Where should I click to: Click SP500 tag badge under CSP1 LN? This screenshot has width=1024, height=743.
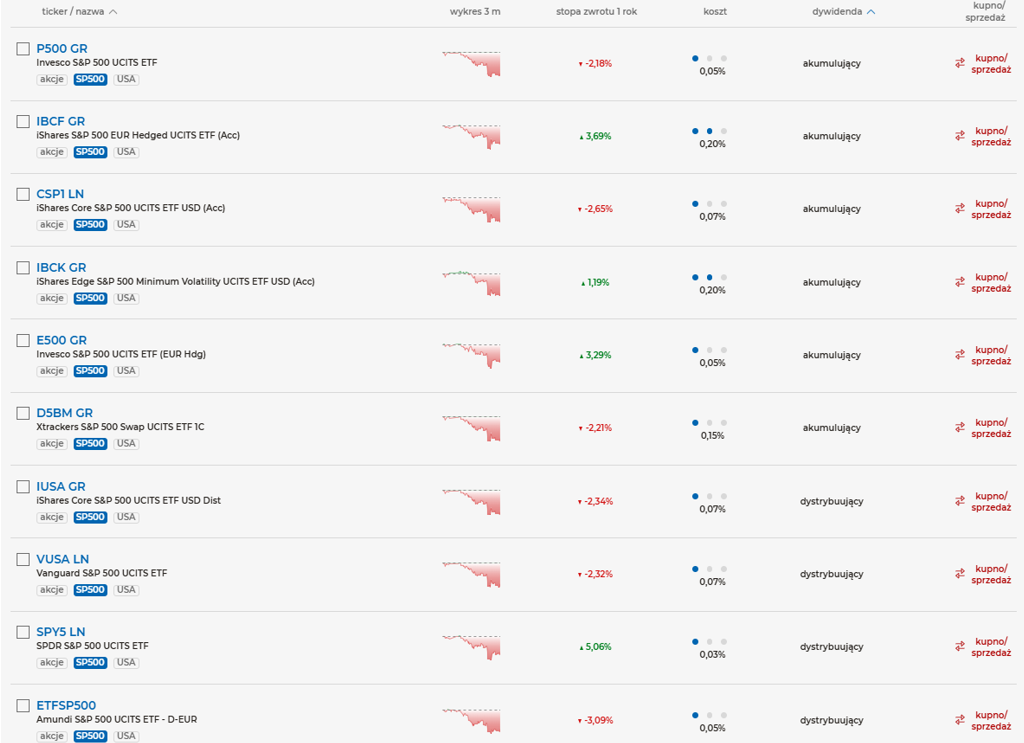point(90,225)
